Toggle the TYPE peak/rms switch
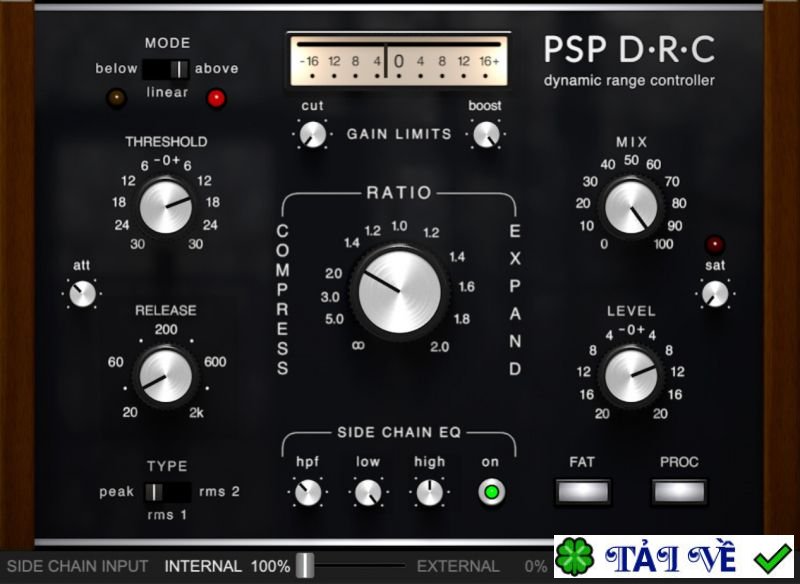This screenshot has height=584, width=800. 168,492
